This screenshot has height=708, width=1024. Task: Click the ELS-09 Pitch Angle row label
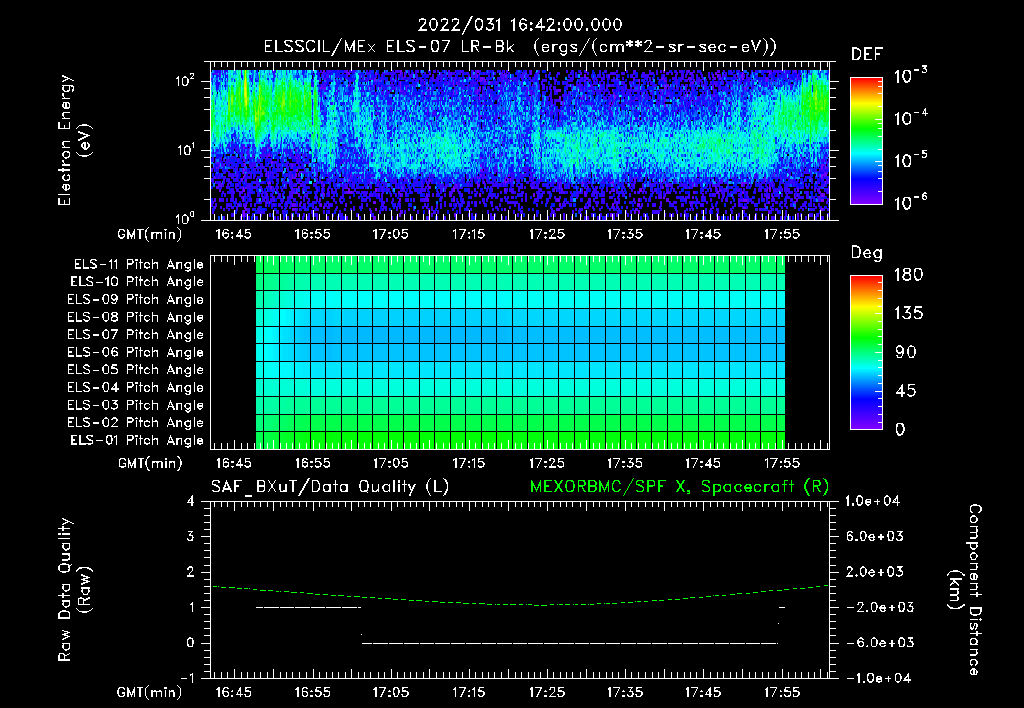pos(135,300)
